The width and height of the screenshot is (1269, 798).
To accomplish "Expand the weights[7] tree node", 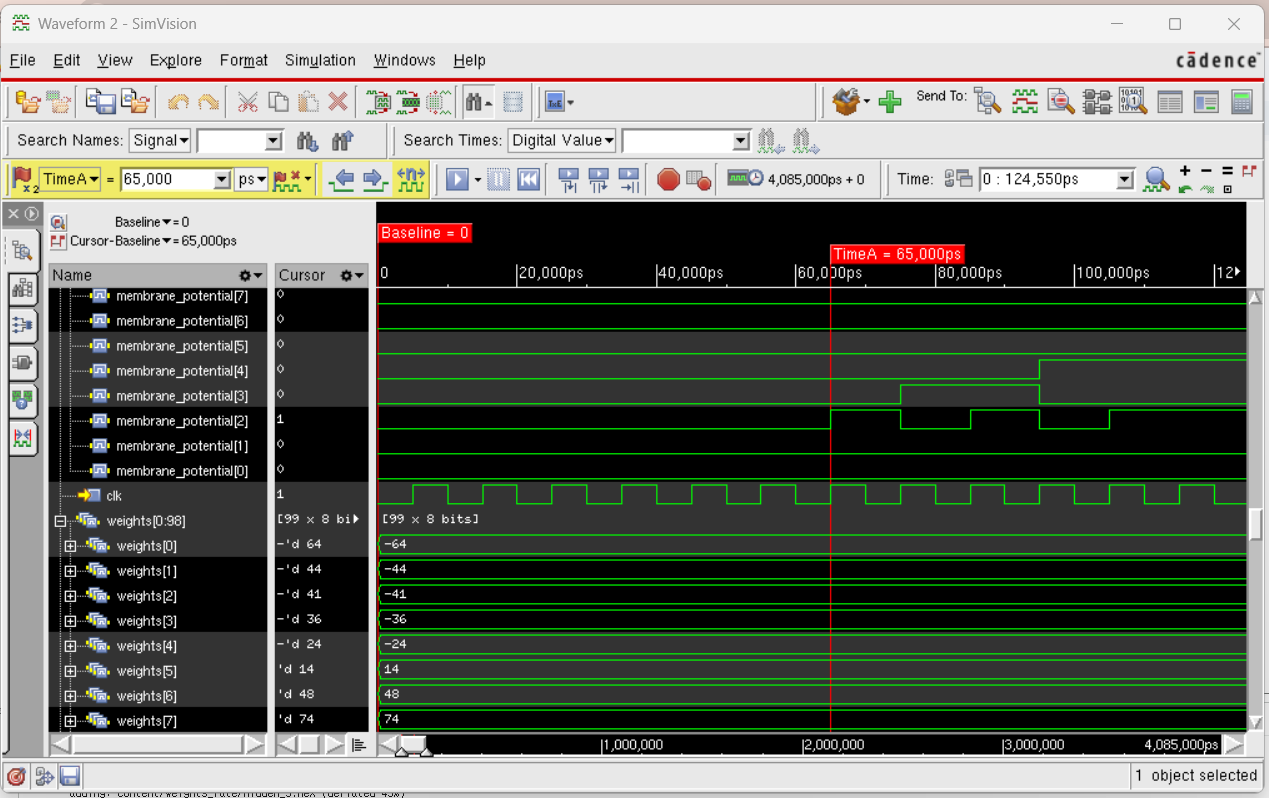I will tap(70, 721).
